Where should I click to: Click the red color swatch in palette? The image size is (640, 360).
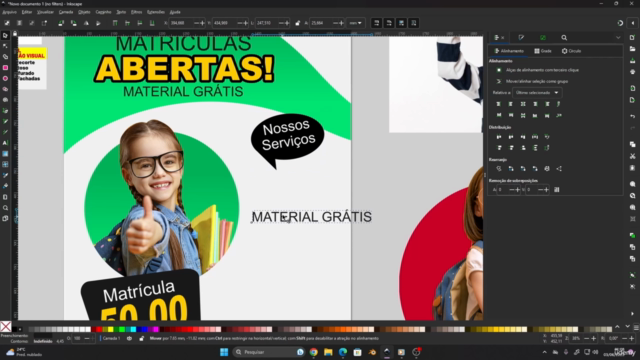pyautogui.click(x=99, y=329)
